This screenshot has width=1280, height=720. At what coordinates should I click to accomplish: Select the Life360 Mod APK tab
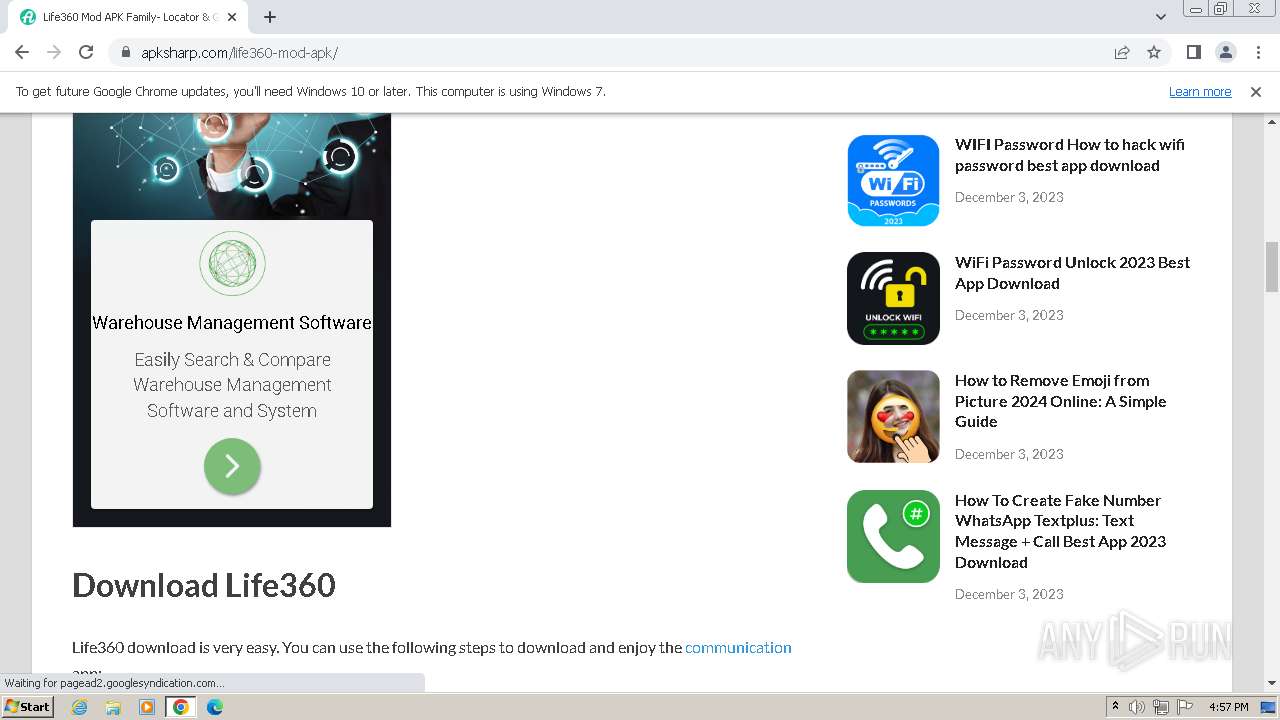click(x=128, y=17)
